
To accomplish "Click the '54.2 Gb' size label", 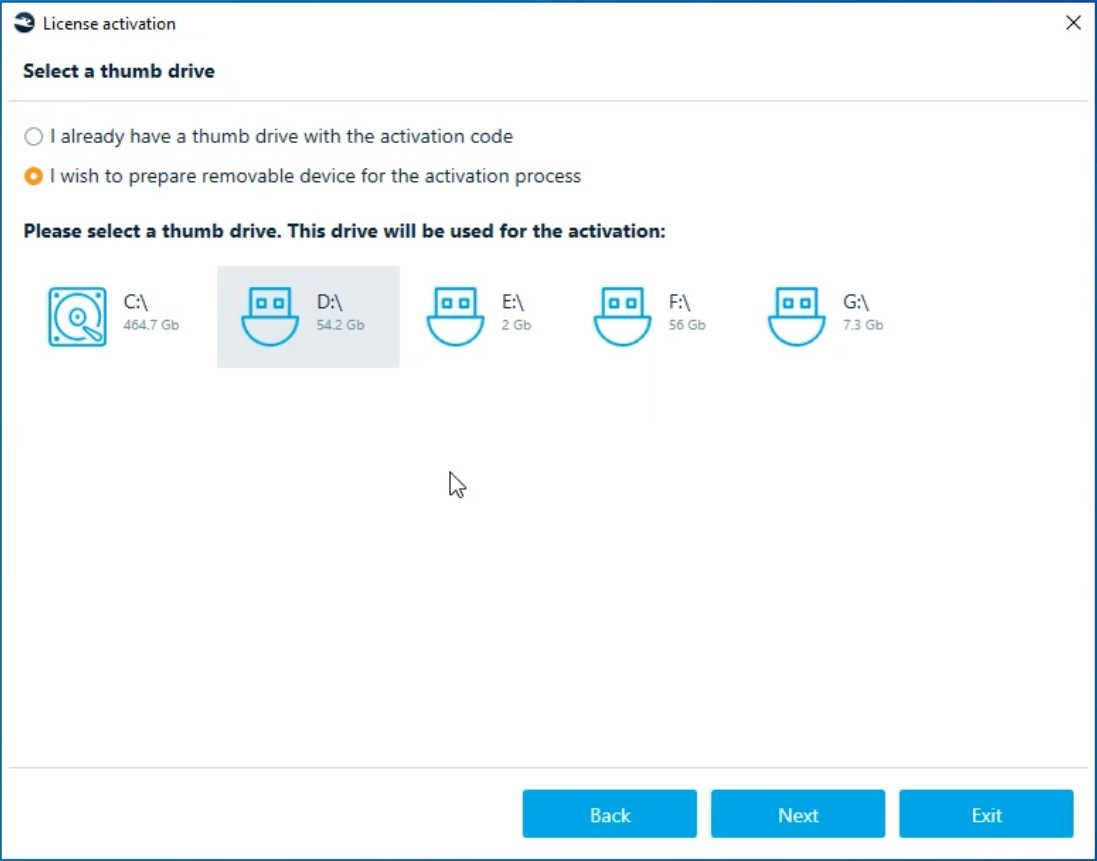I will coord(340,325).
